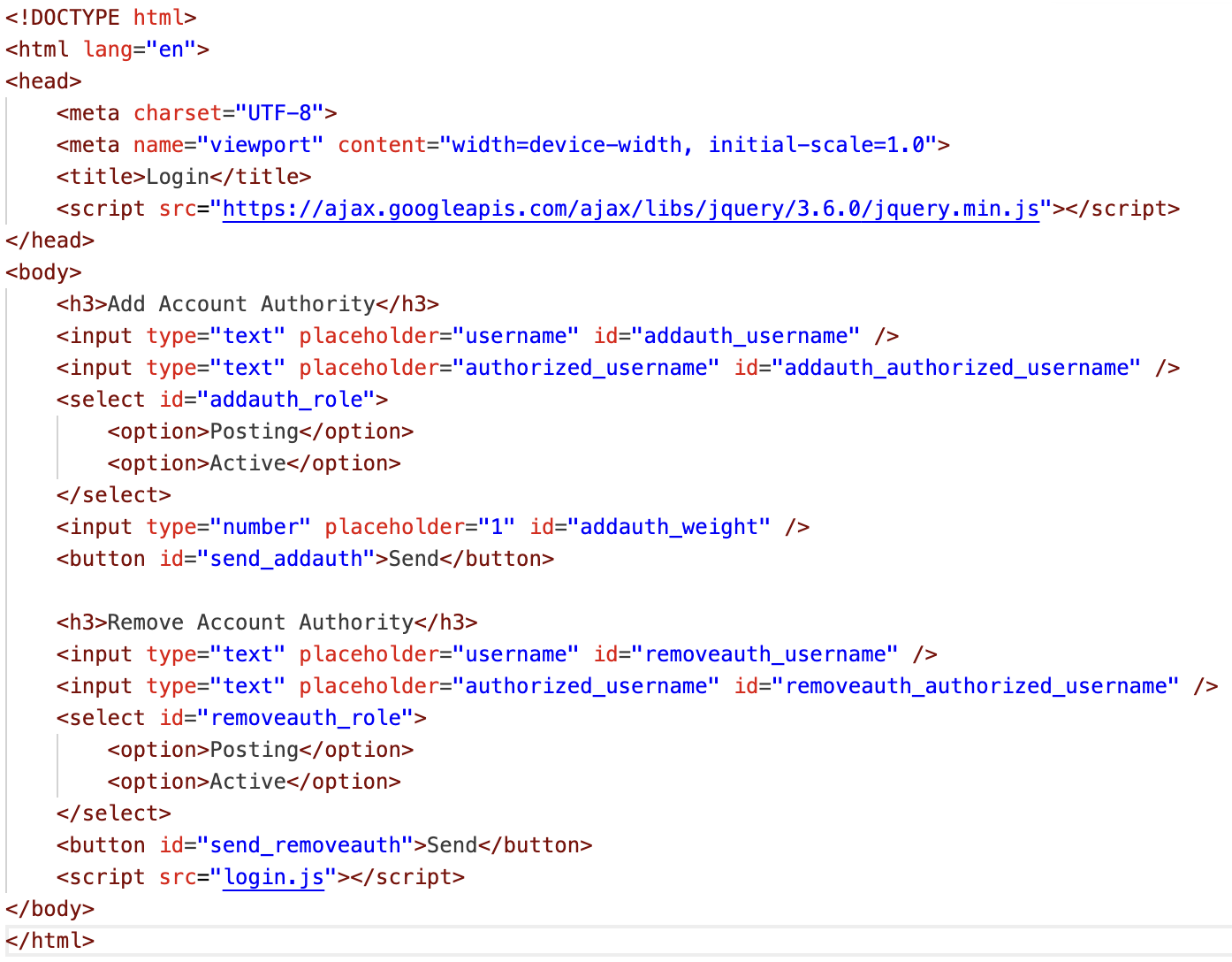This screenshot has height=962, width=1232.
Task: Select the id value "addauth_weight"
Action: click(669, 527)
